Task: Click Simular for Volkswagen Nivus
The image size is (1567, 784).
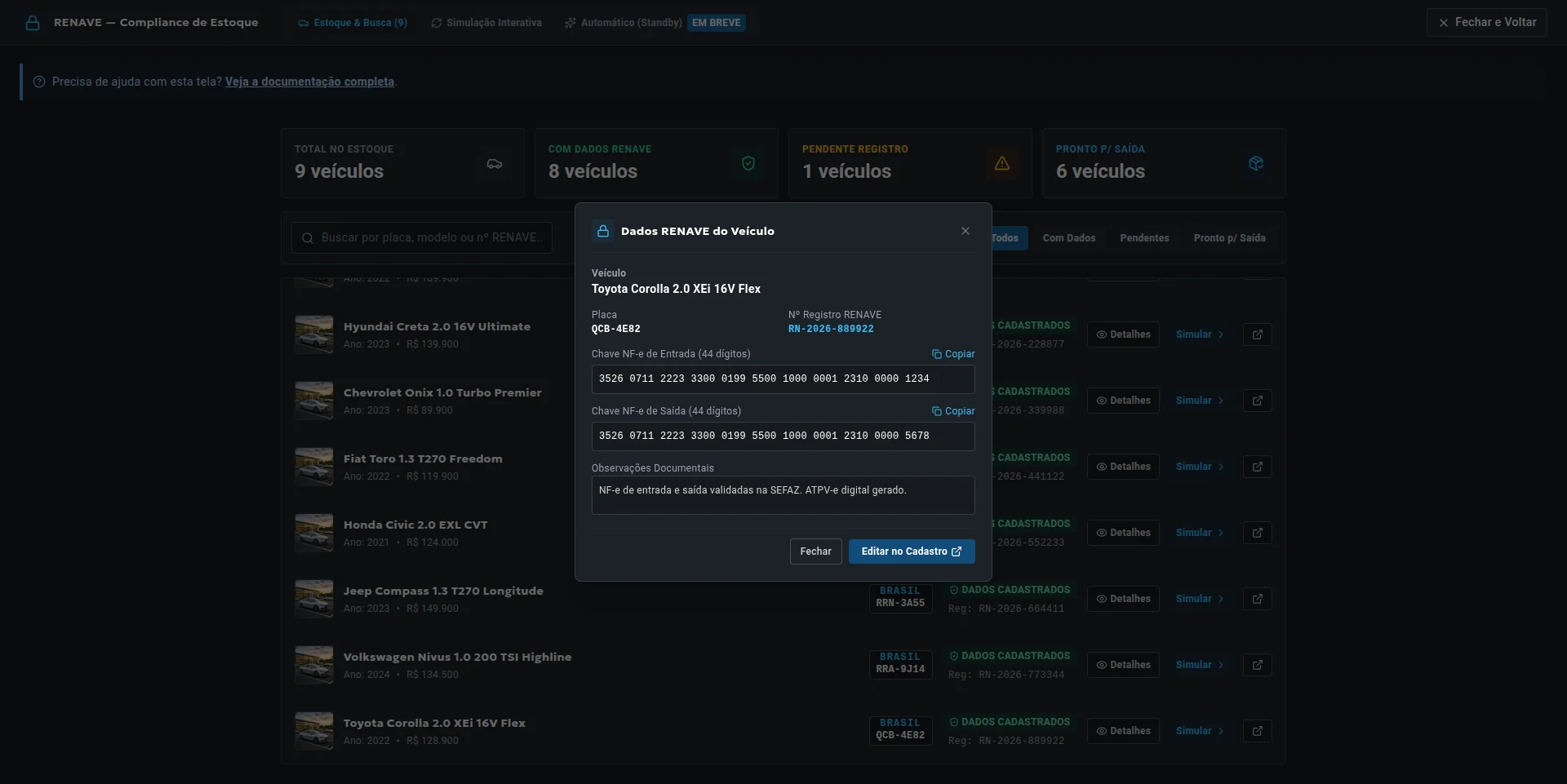Action: (x=1200, y=665)
